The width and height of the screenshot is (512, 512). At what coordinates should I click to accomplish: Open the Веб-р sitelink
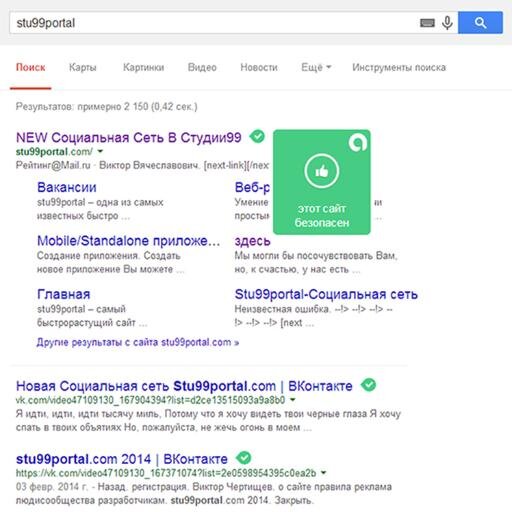coord(252,188)
